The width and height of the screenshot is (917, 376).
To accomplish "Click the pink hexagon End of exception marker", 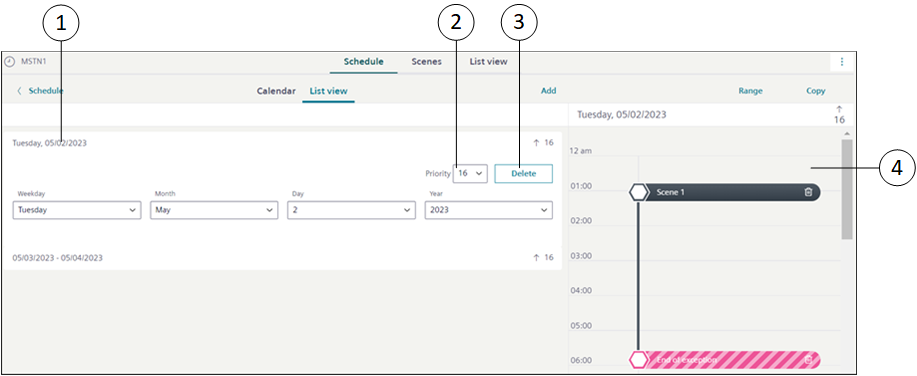I will (638, 360).
